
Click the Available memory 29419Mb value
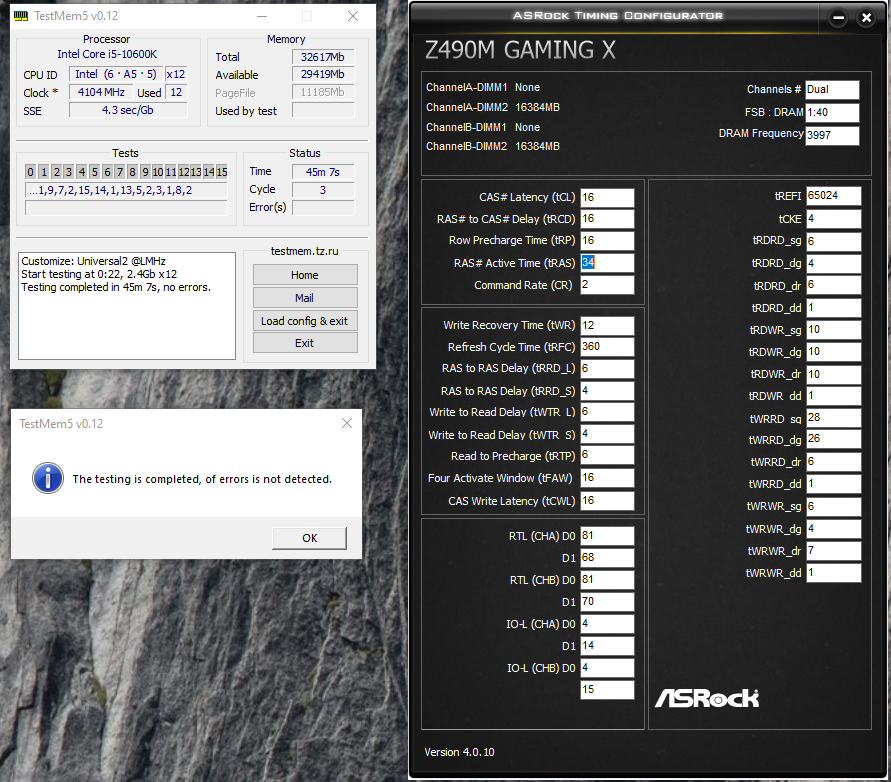coord(323,74)
